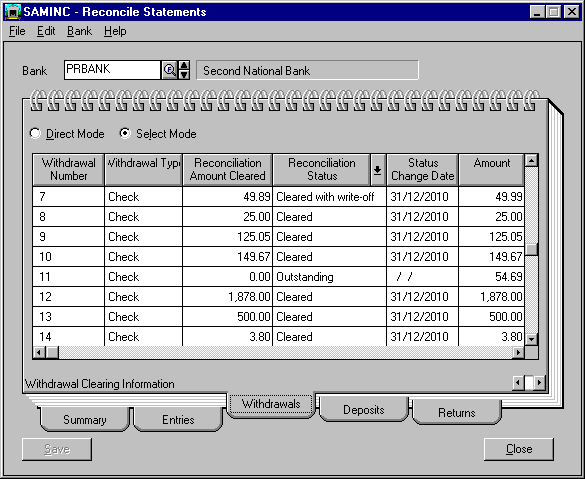Screen dimensions: 585x479
Task: Click the vertical scrollbar thumb in table
Action: click(531, 250)
